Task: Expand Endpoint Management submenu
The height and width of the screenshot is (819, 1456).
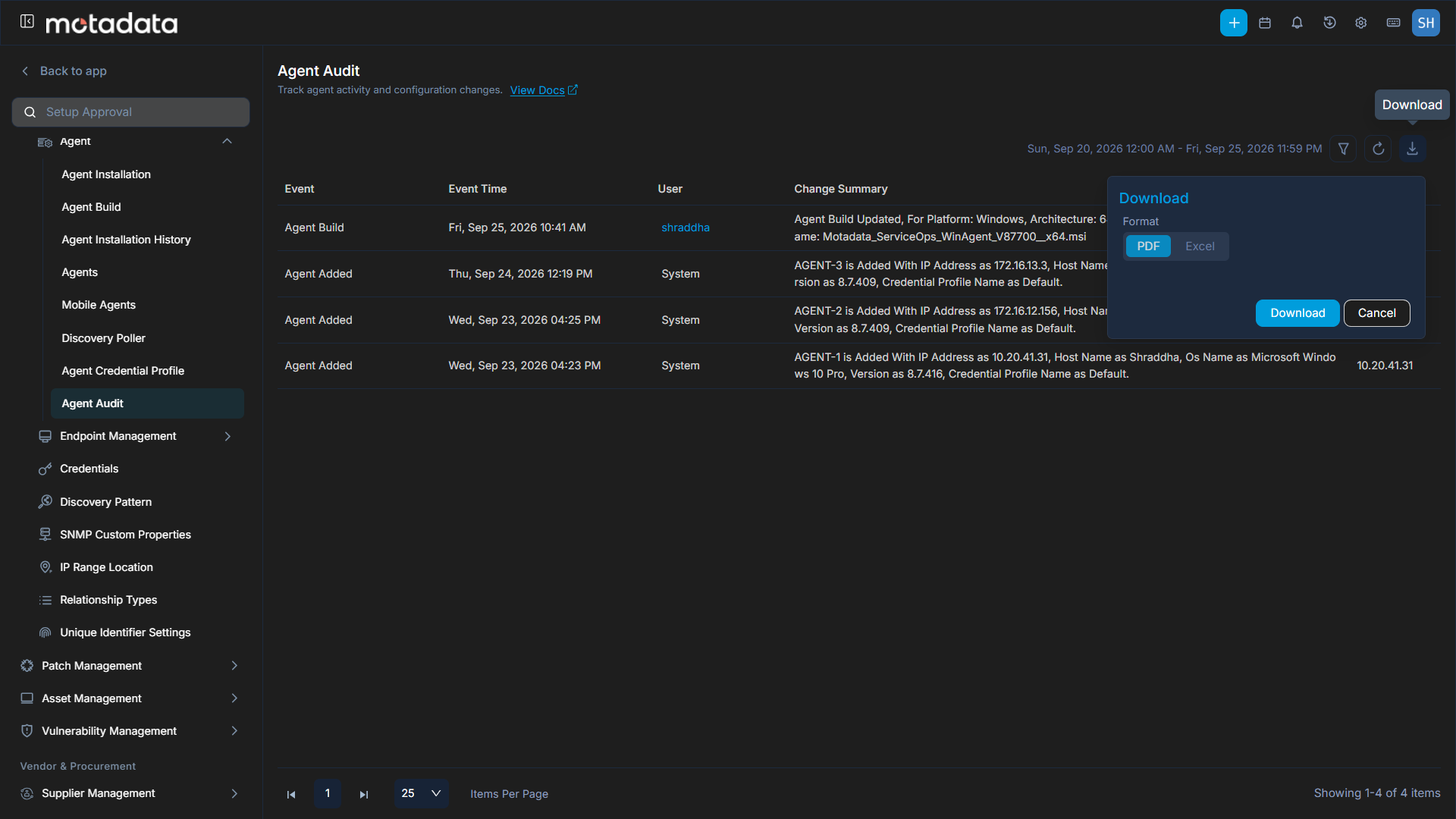Action: click(227, 436)
